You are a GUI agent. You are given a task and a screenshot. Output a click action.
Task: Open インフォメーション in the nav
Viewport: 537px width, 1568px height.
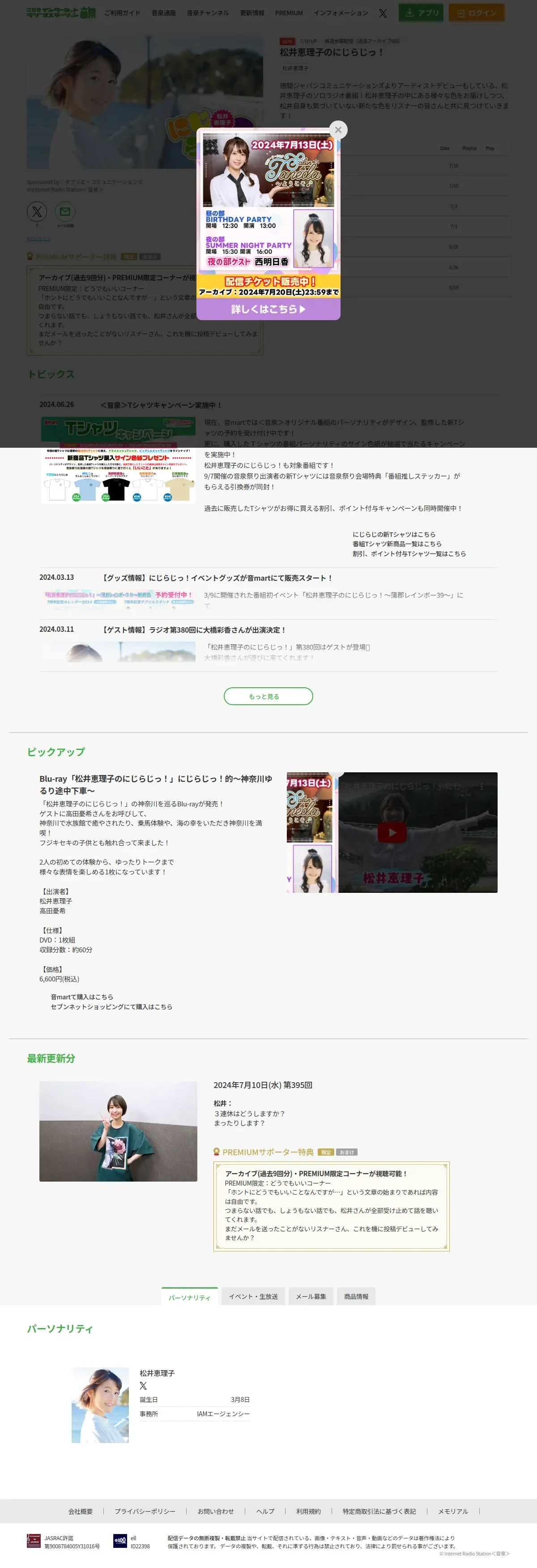(341, 13)
